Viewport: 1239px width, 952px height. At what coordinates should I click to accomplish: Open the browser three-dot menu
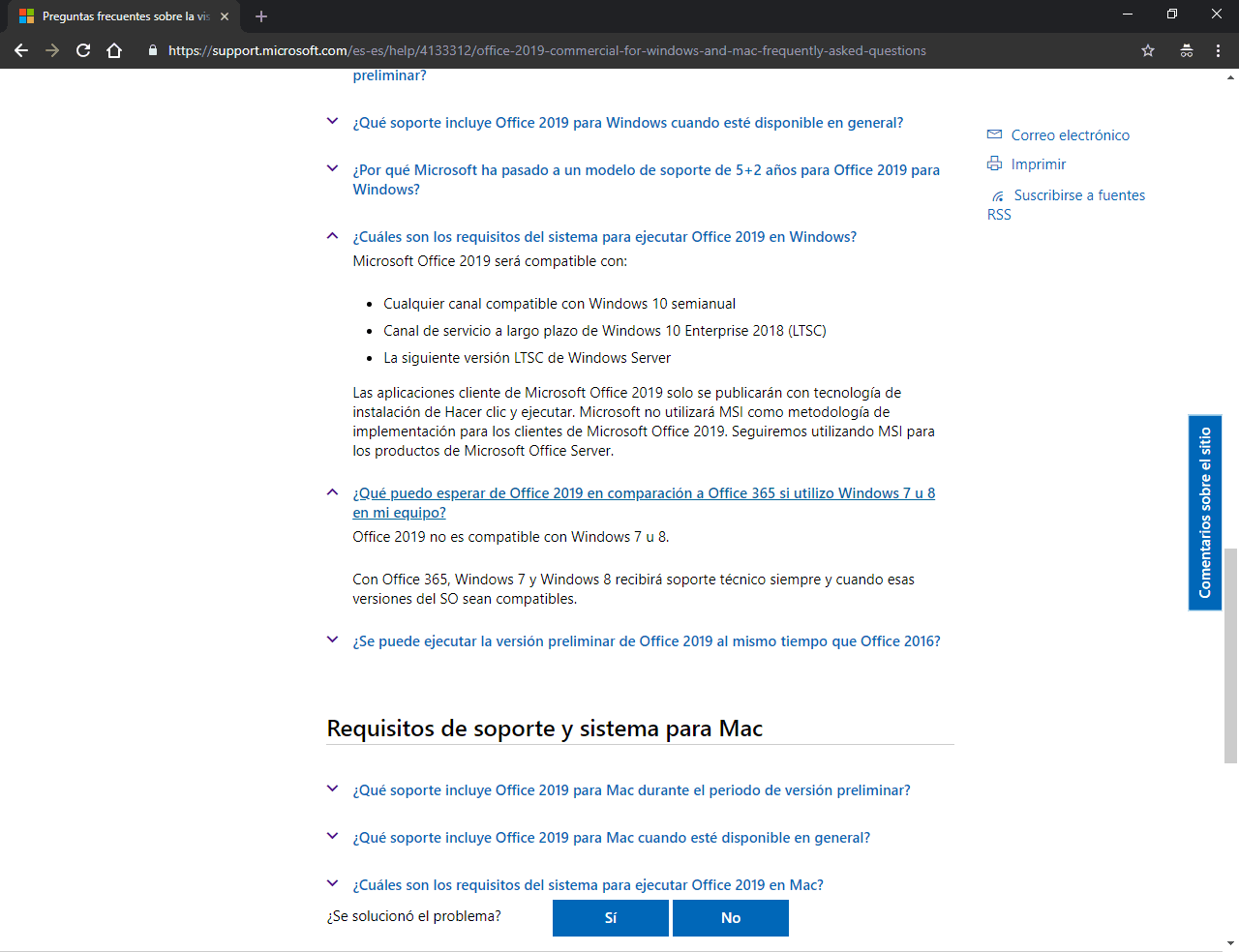click(x=1218, y=50)
